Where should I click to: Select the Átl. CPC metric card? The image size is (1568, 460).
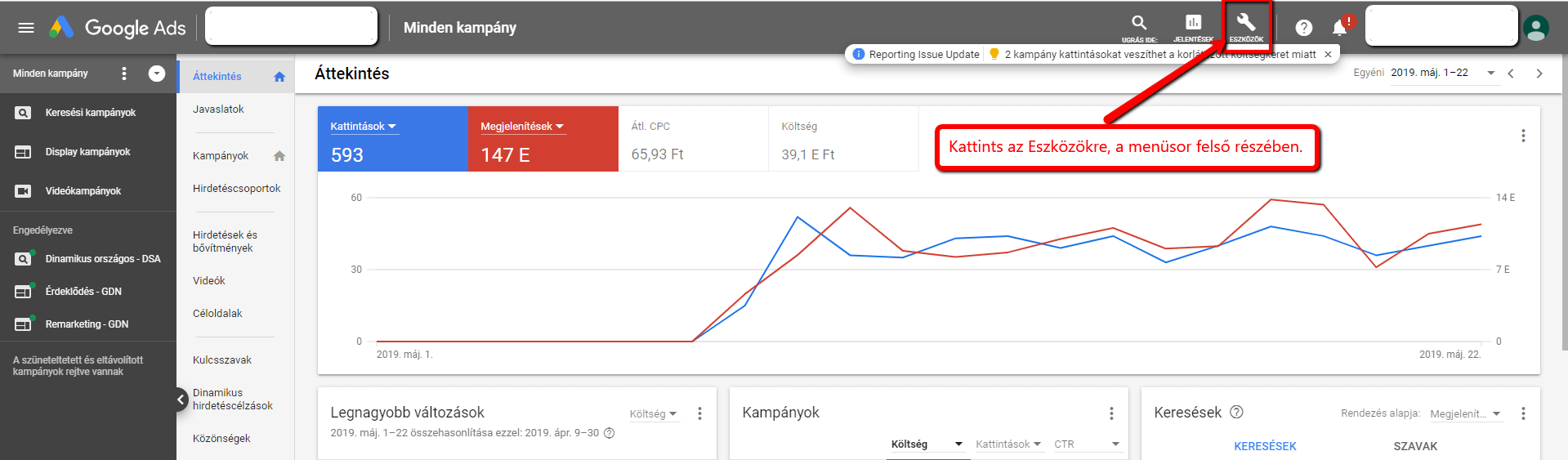tap(693, 139)
